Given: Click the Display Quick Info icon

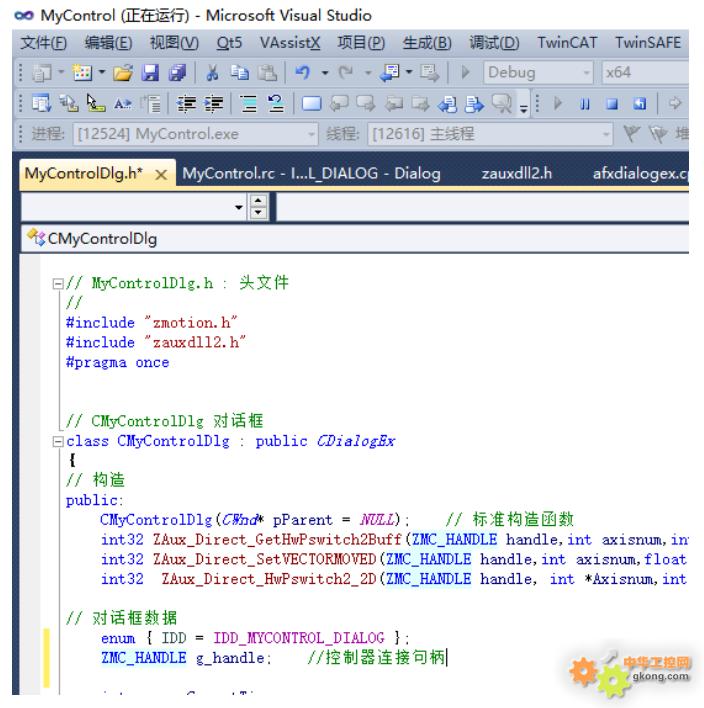Looking at the screenshot, I should pos(96,104).
